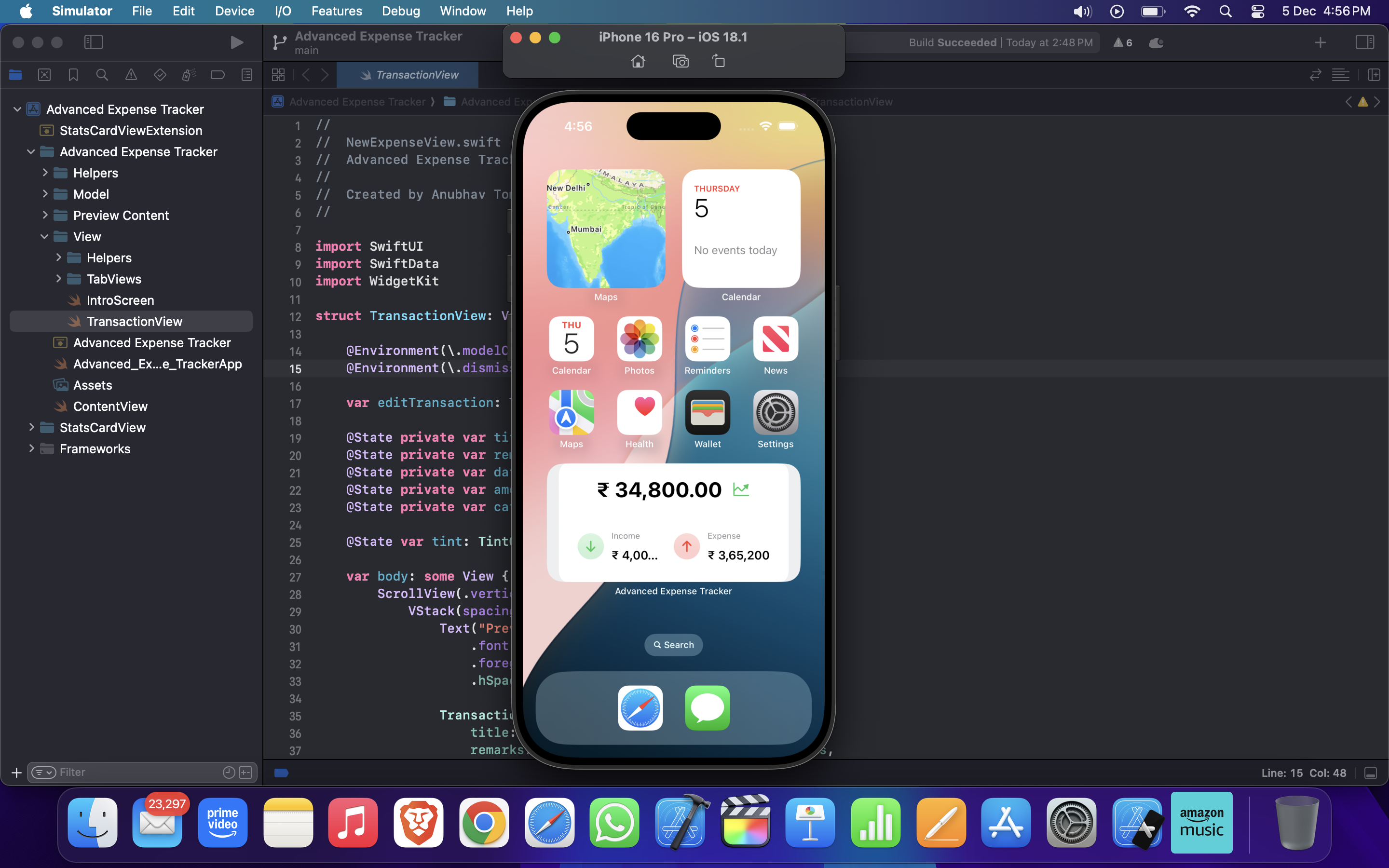This screenshot has width=1389, height=868.
Task: Open the Wallet app on the iPhone
Action: coord(707,412)
